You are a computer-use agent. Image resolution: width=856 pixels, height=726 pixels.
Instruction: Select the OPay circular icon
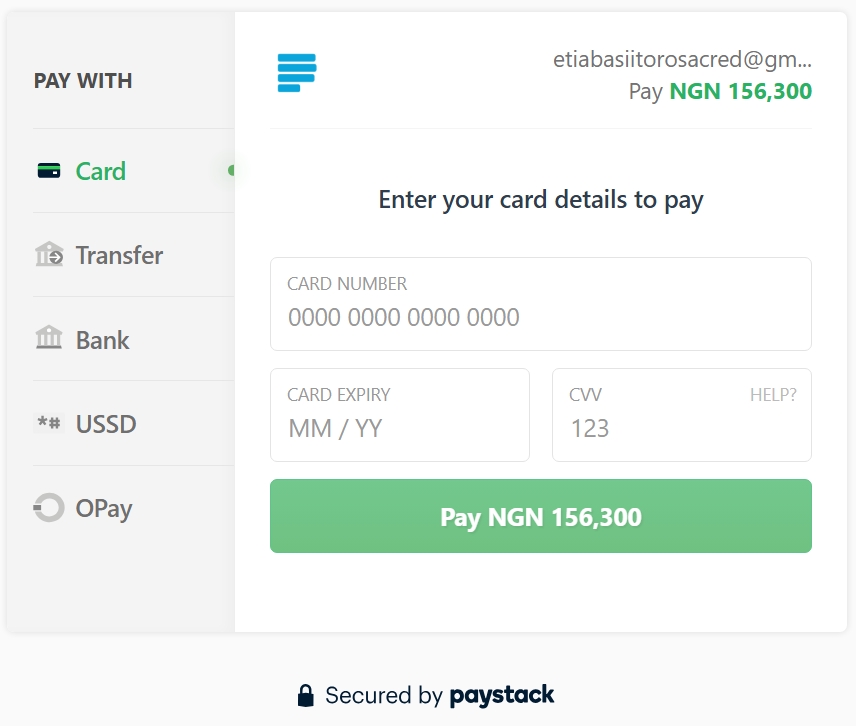(48, 508)
